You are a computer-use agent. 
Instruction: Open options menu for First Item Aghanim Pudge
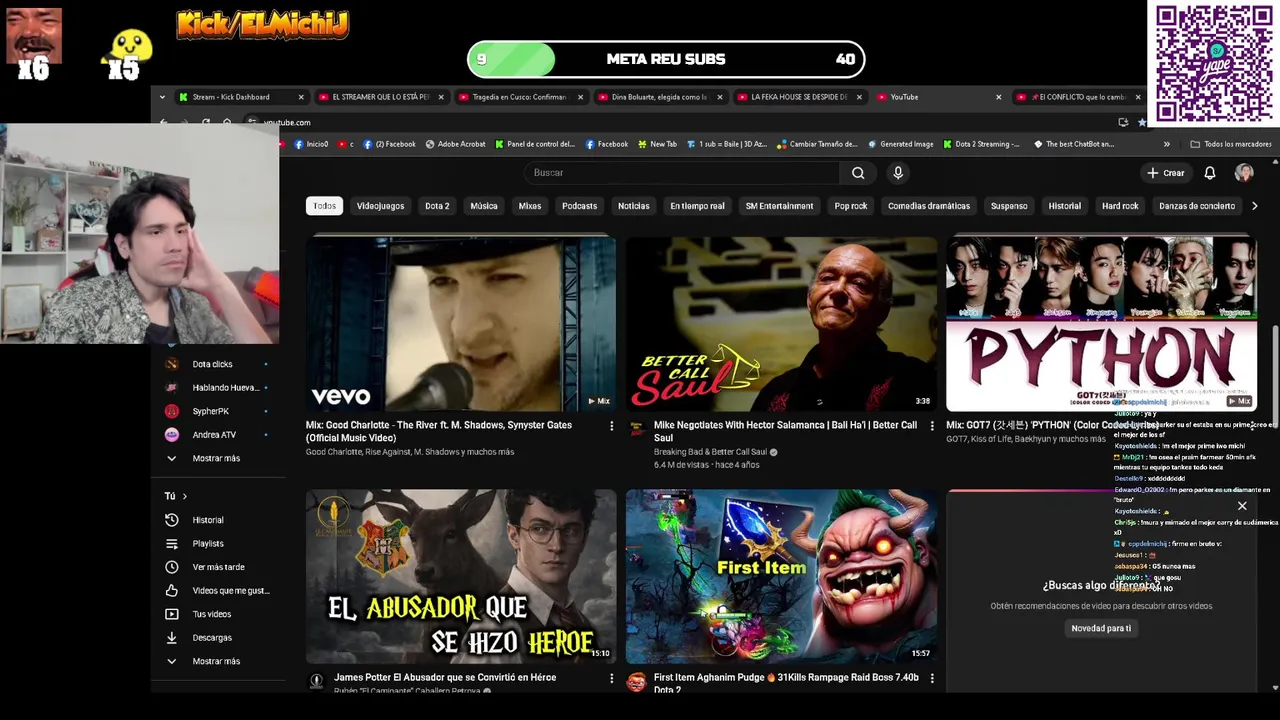point(931,678)
